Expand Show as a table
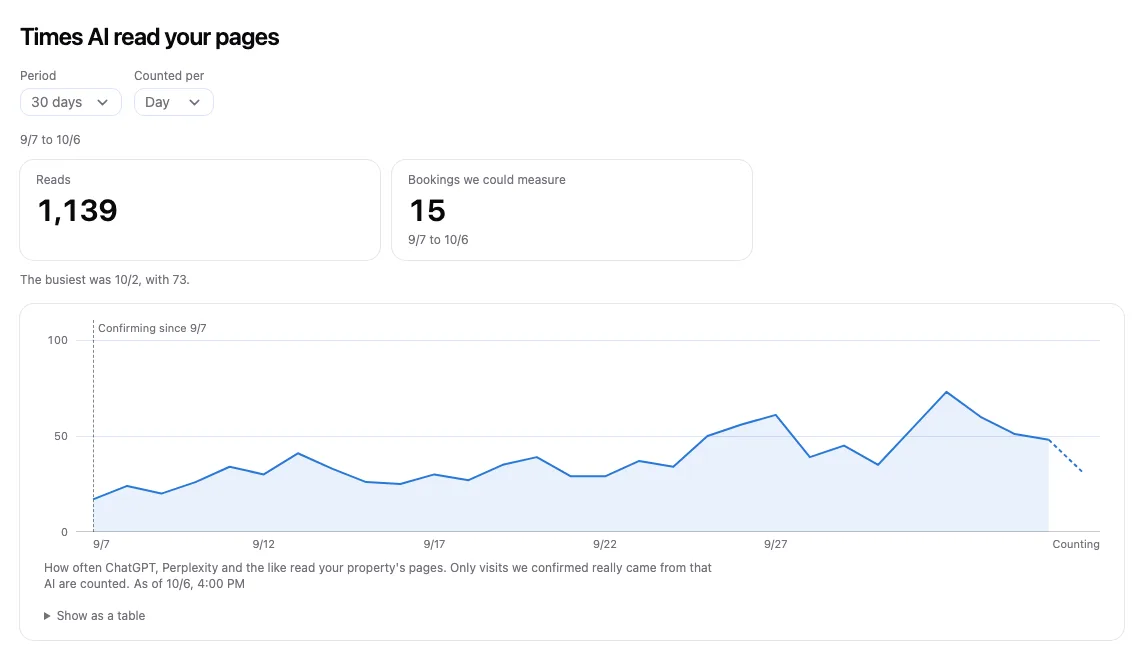 point(94,616)
